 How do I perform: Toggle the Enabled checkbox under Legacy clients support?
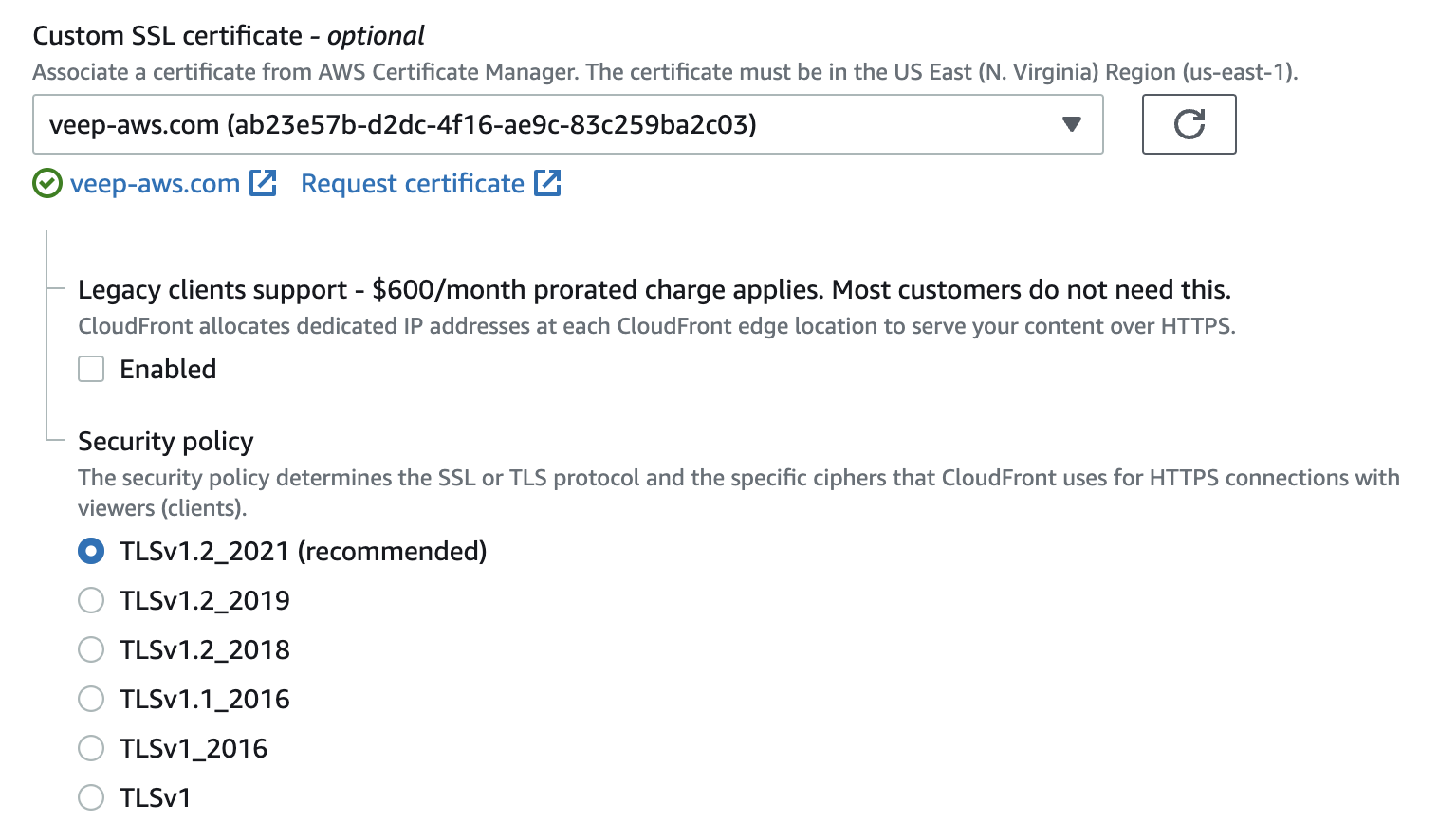click(x=90, y=368)
